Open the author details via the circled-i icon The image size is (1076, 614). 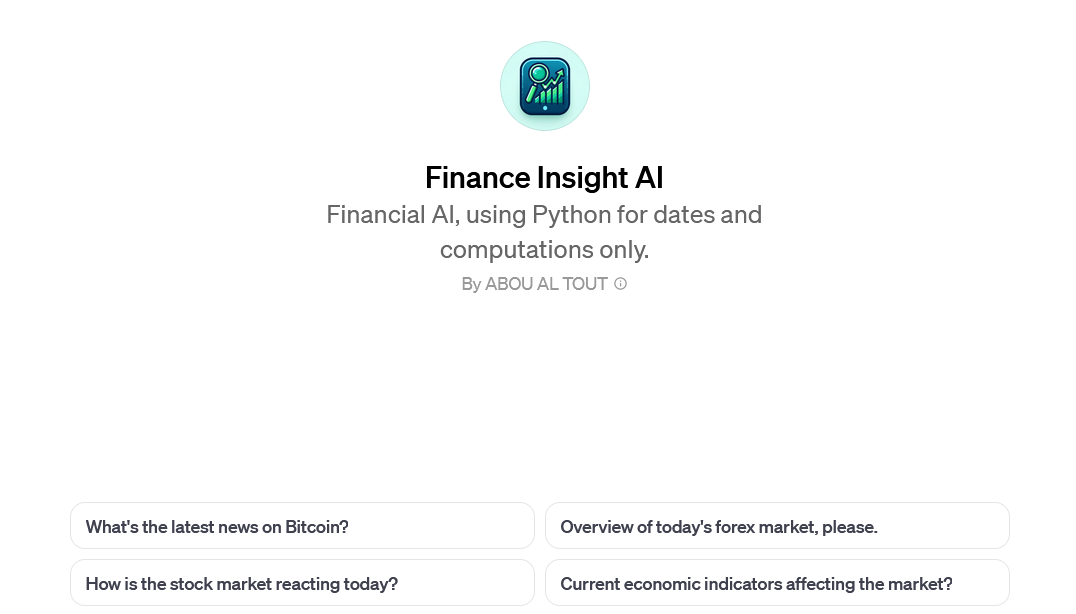(x=620, y=284)
